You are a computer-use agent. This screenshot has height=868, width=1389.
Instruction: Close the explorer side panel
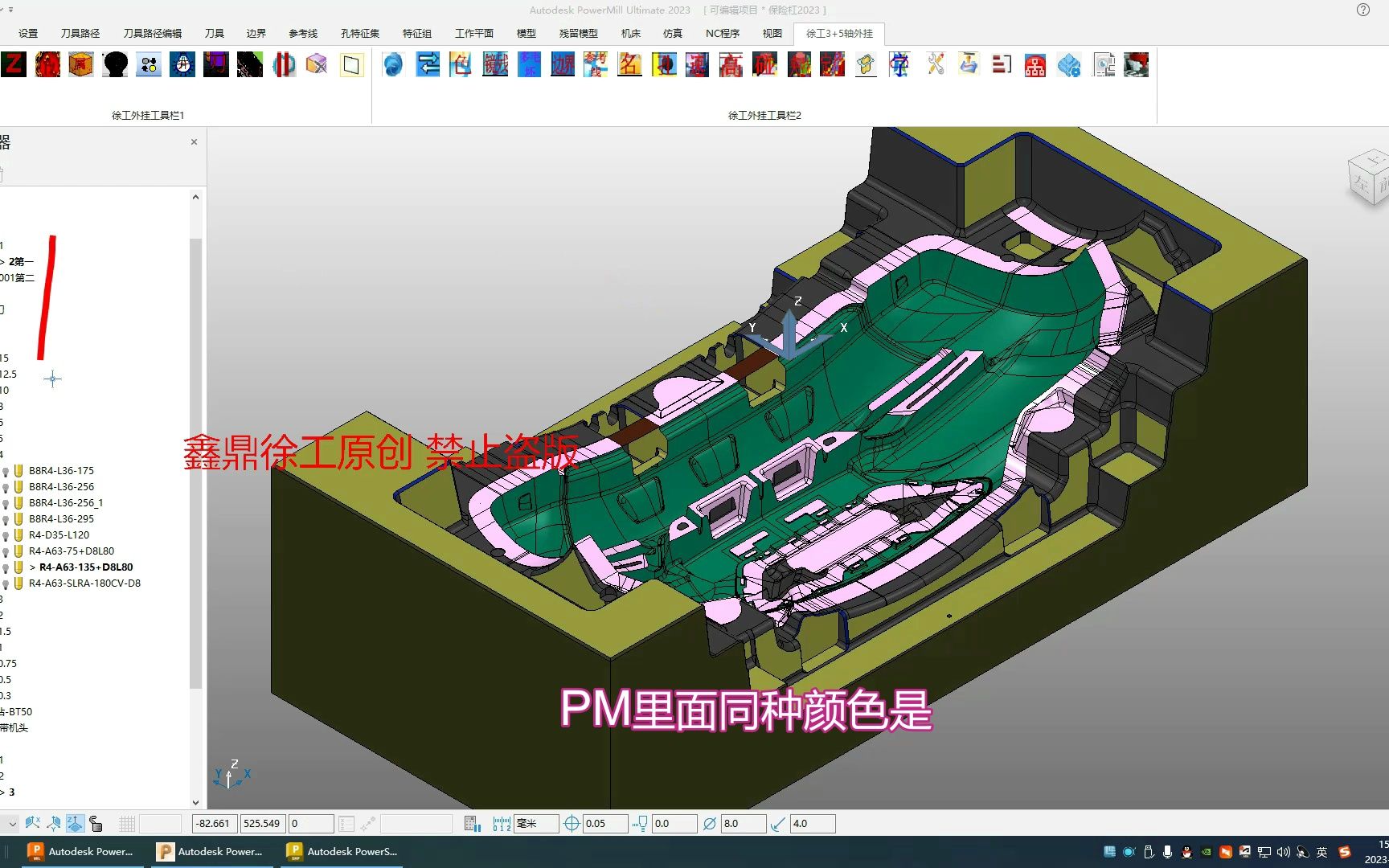point(194,142)
